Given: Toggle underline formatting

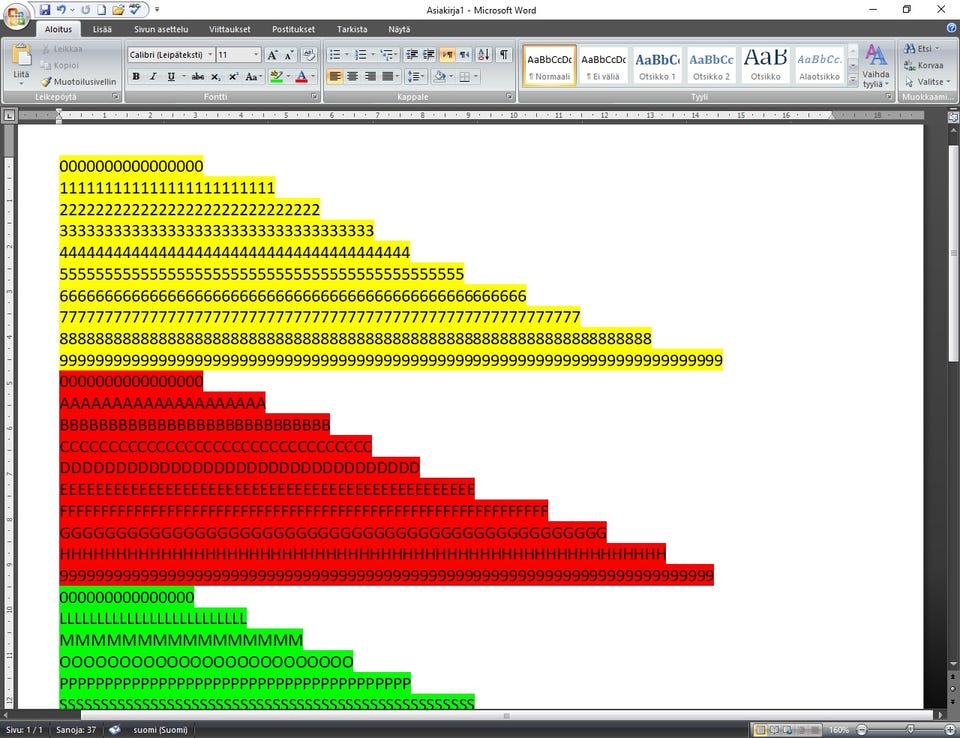Looking at the screenshot, I should click(171, 77).
